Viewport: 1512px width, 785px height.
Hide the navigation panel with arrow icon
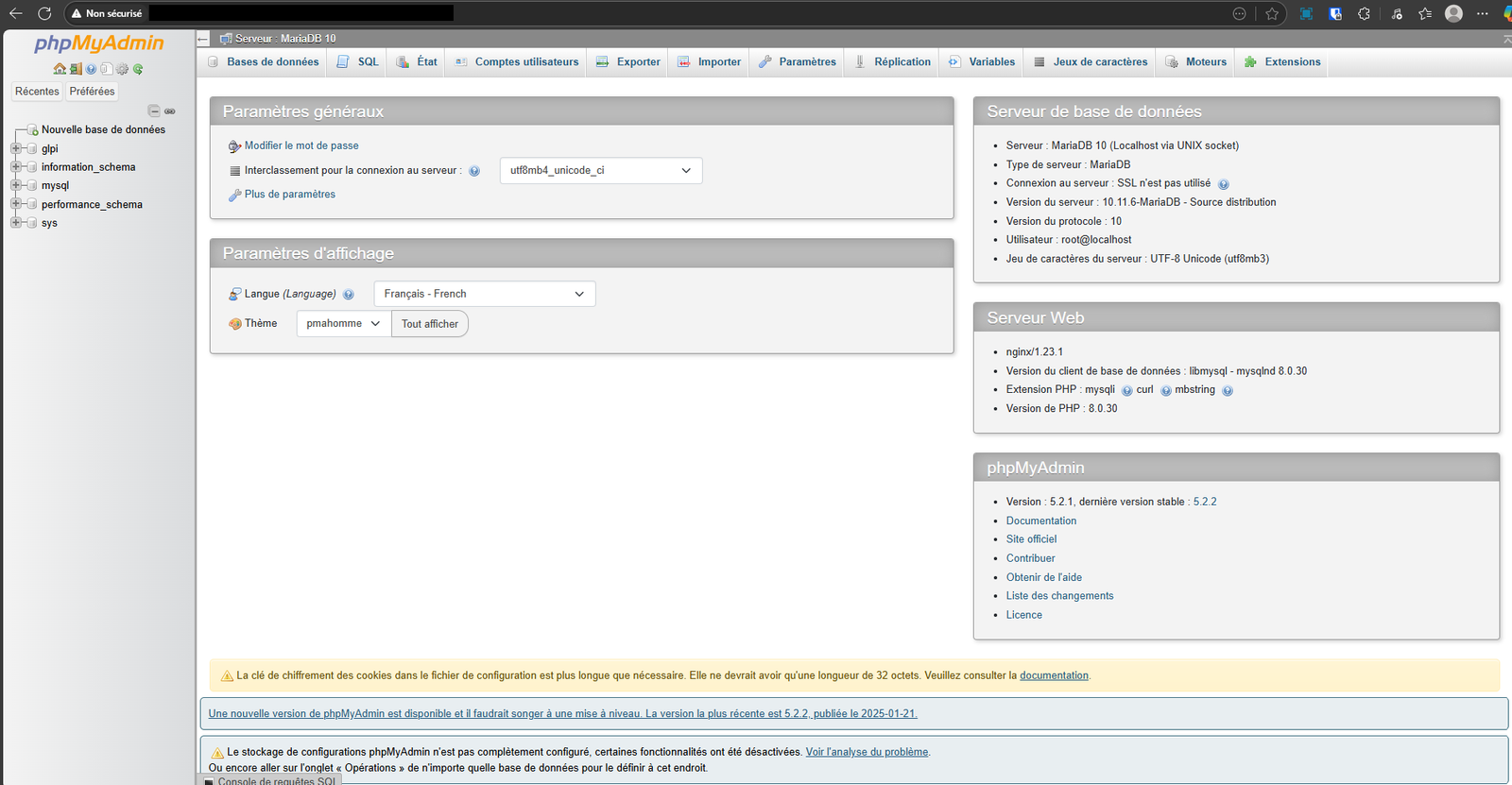click(x=203, y=39)
